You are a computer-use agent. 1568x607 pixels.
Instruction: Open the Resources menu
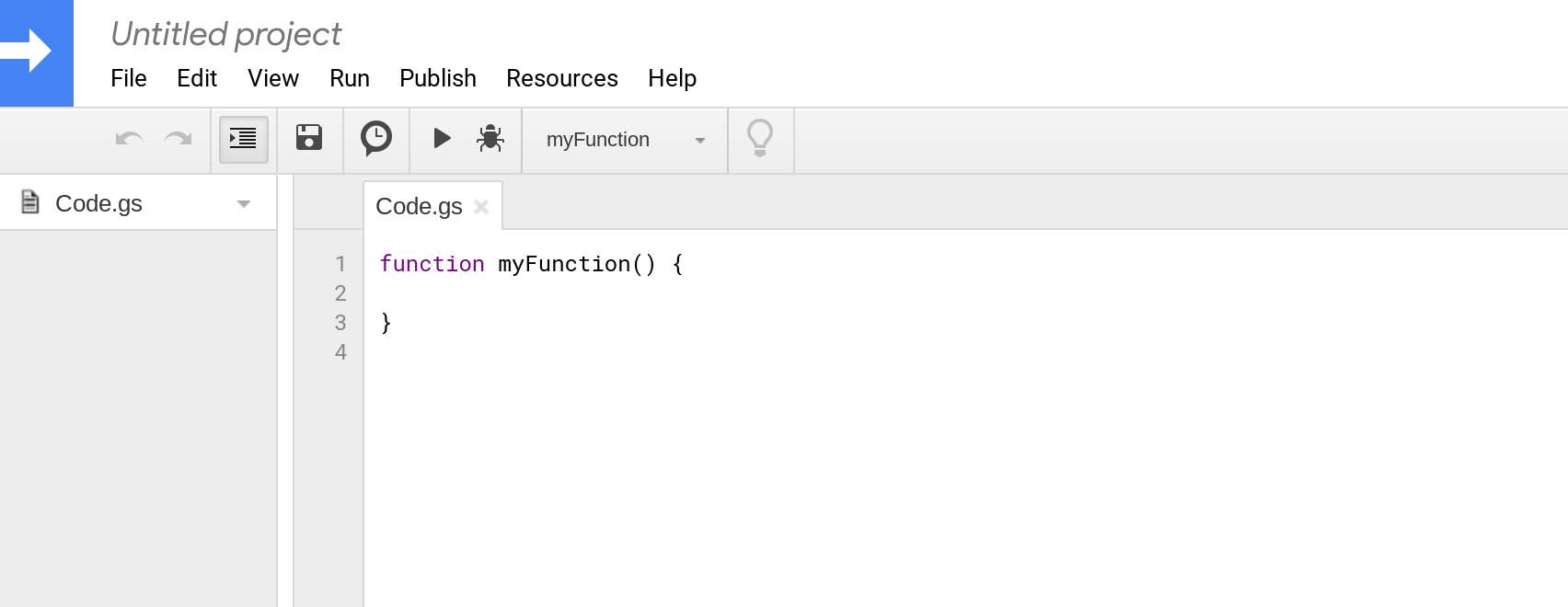562,78
